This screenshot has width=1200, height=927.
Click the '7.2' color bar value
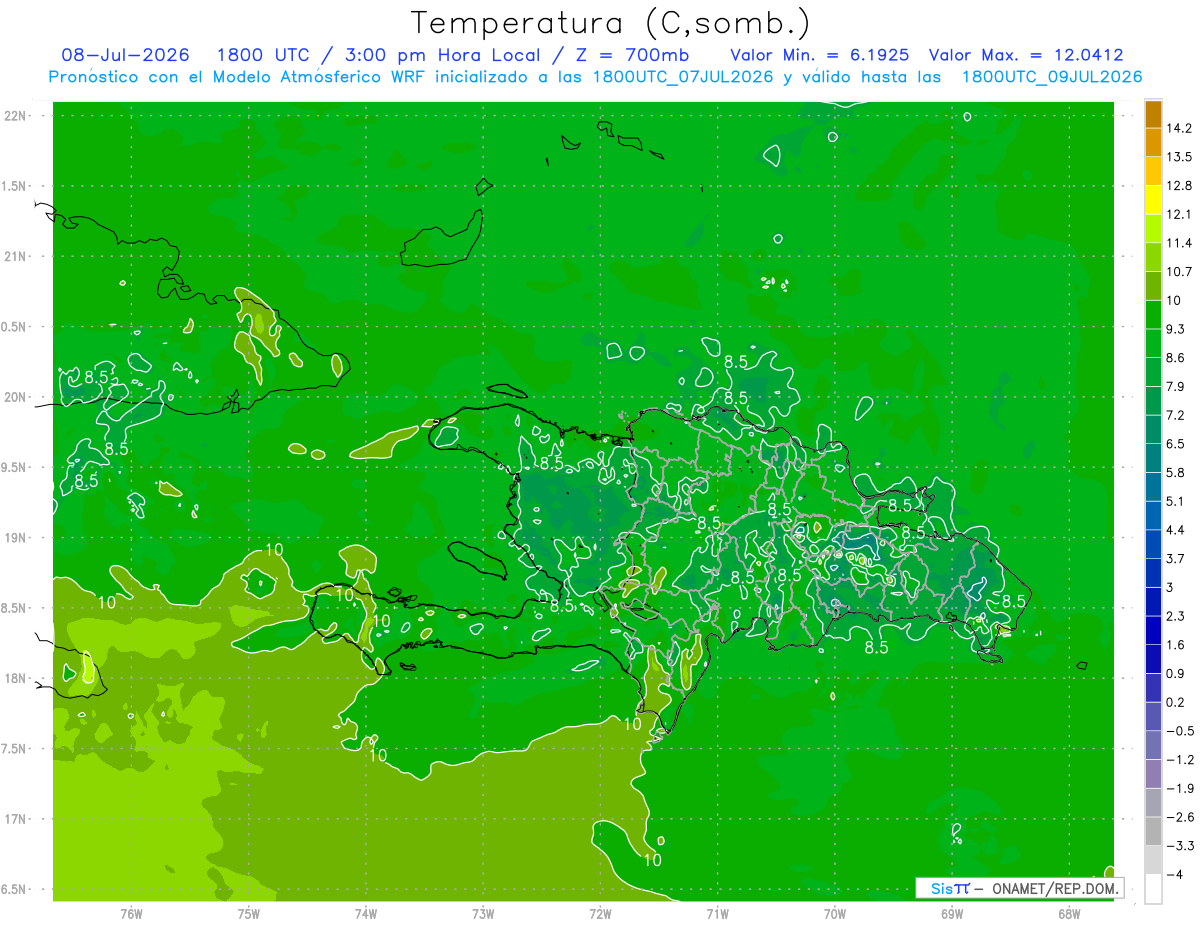coord(1177,415)
